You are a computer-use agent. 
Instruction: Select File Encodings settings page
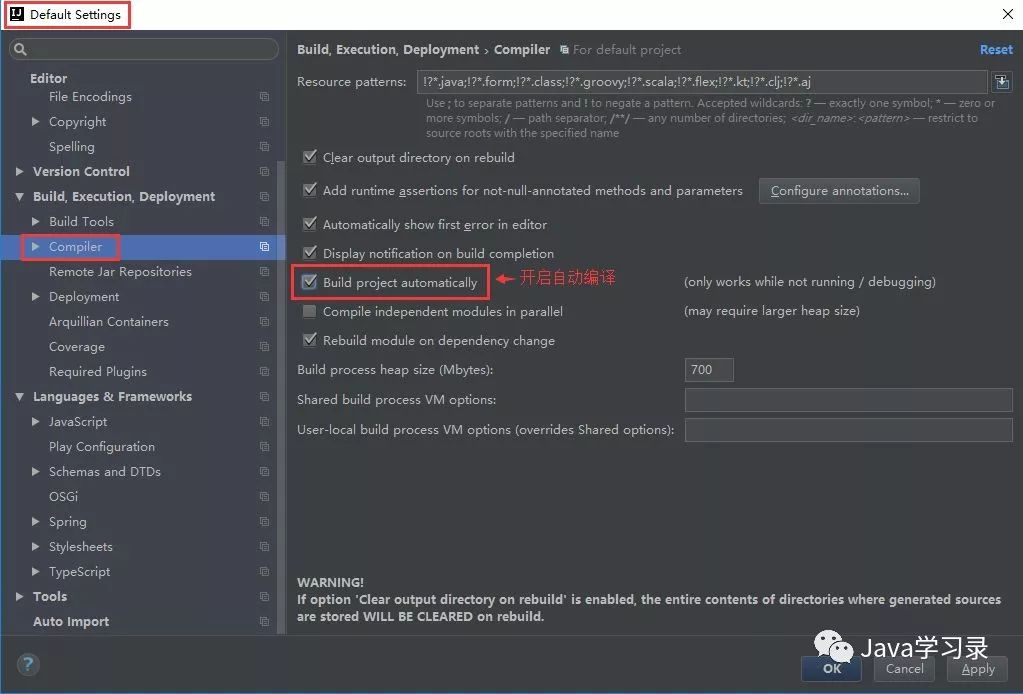point(90,97)
